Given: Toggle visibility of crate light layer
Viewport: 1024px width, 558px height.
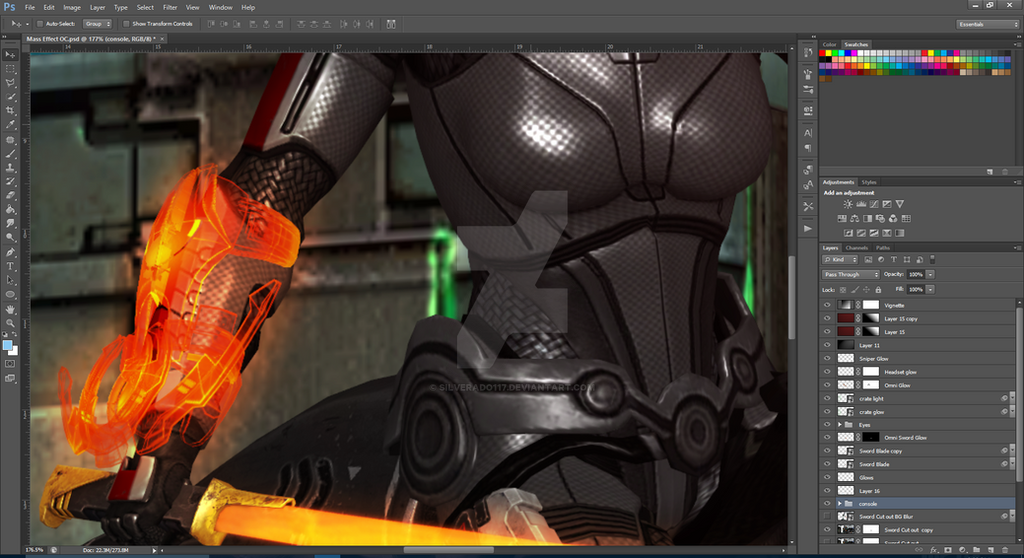Looking at the screenshot, I should (x=827, y=399).
